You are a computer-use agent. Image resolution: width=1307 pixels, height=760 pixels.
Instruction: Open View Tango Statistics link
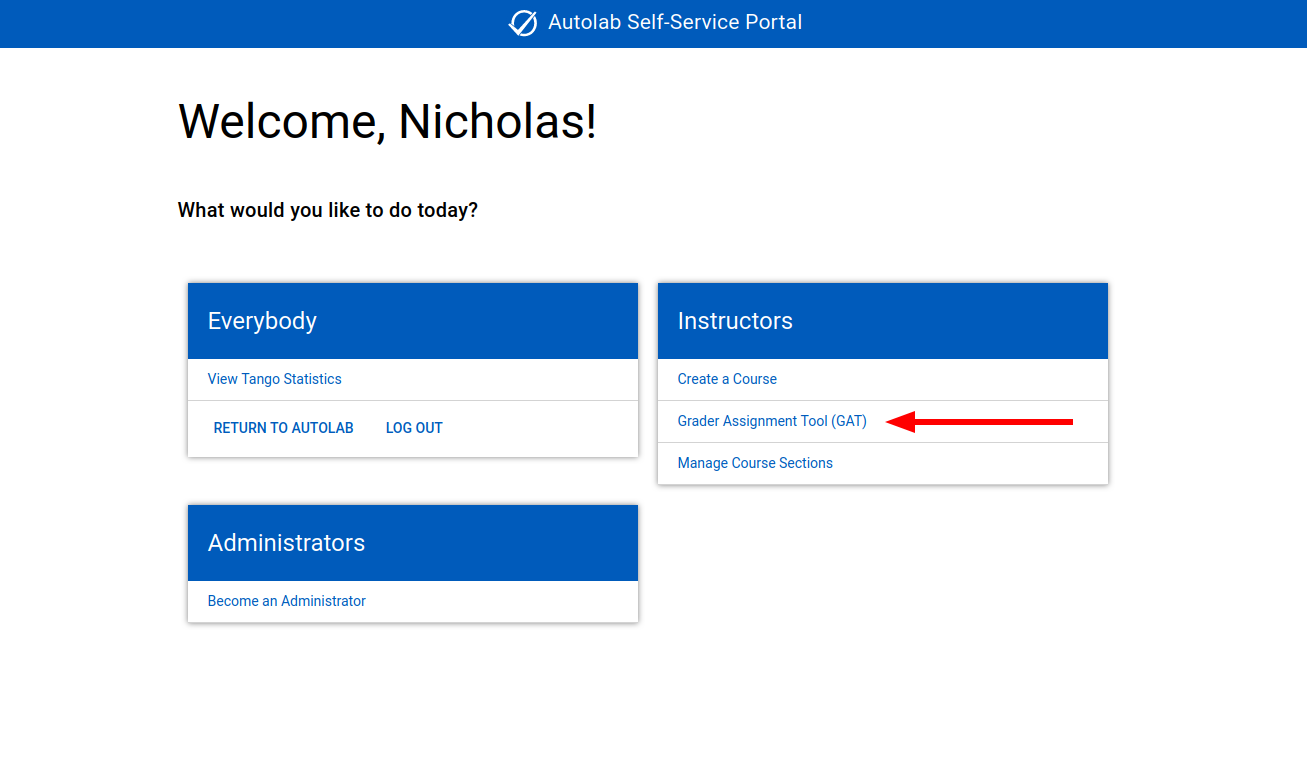coord(274,379)
